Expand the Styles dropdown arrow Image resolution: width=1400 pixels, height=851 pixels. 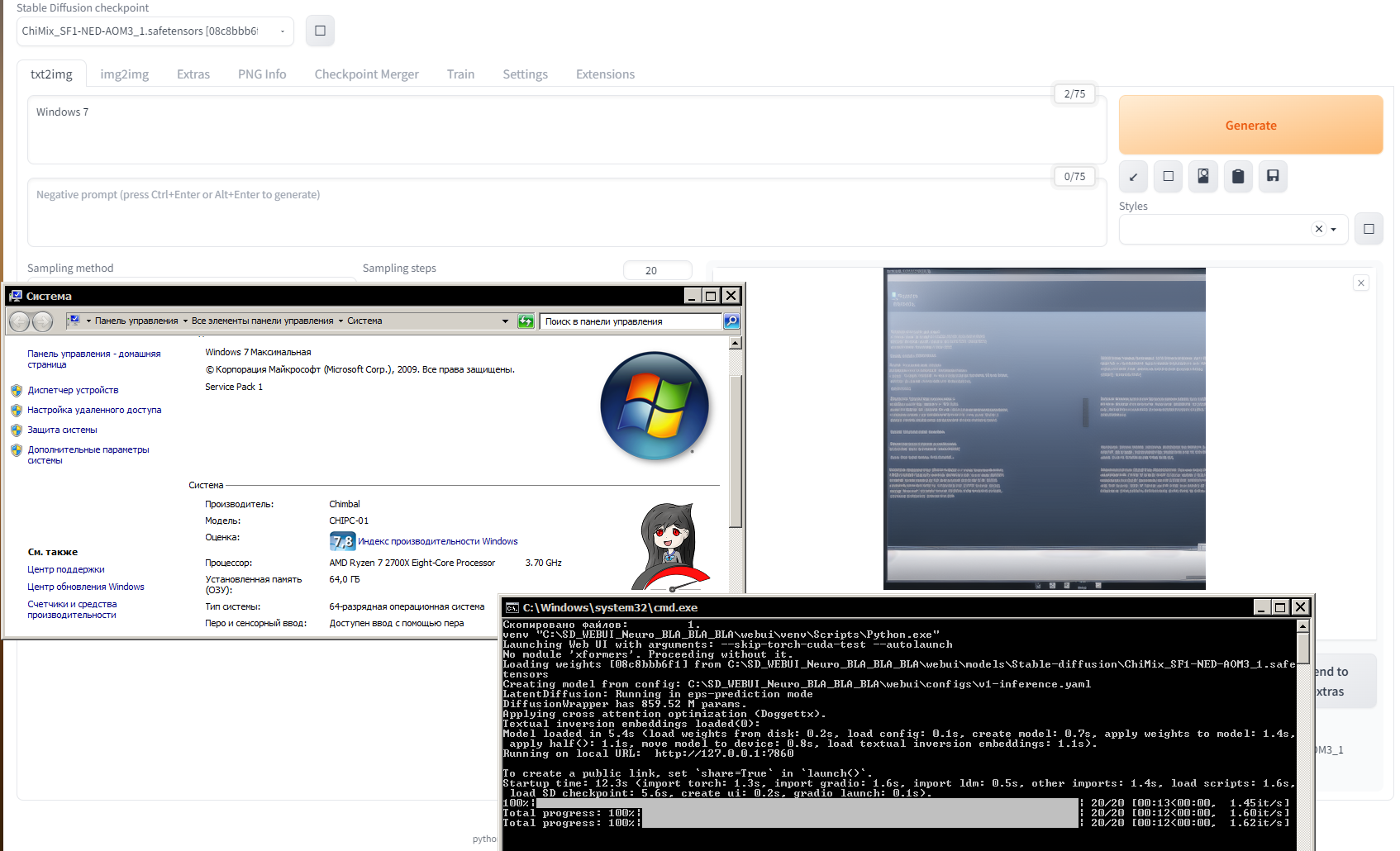[1334, 229]
